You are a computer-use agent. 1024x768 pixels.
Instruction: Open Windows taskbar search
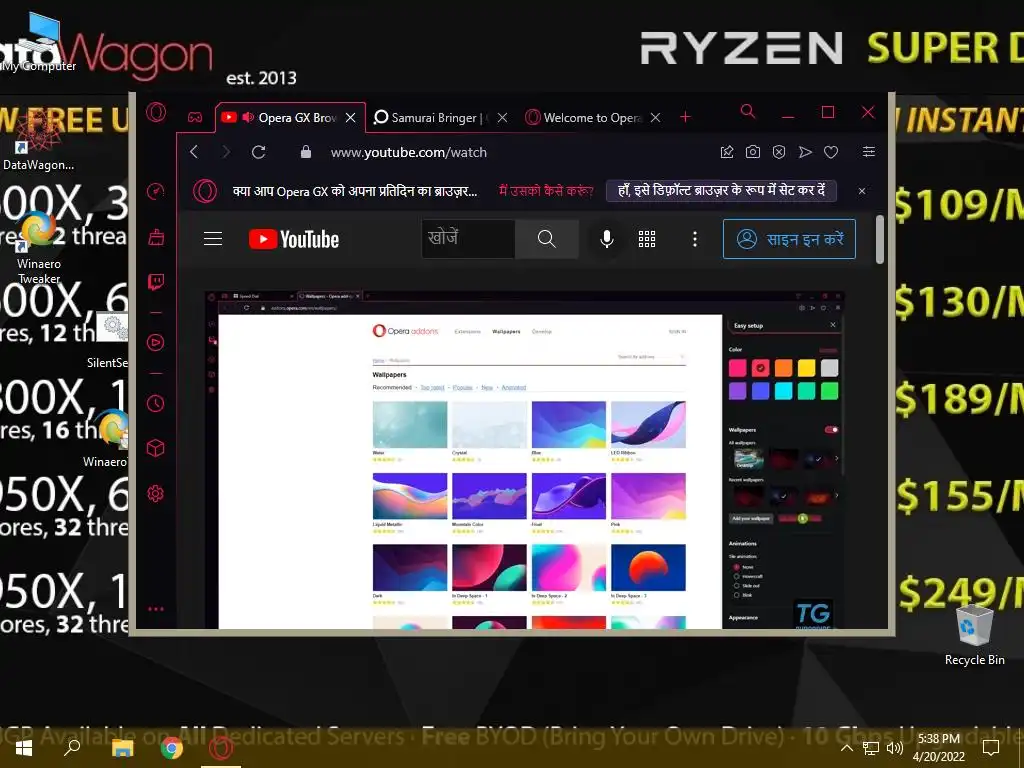(72, 748)
